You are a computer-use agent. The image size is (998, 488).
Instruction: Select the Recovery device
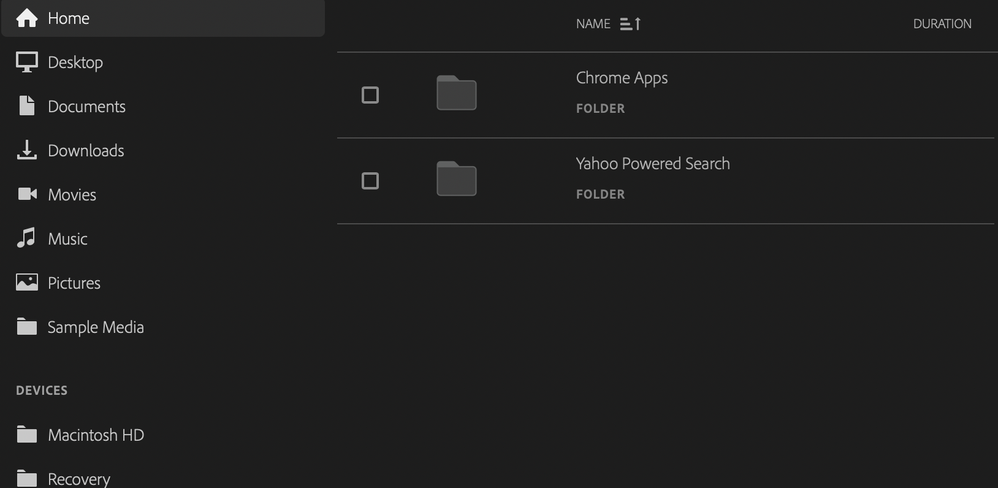pyautogui.click(x=79, y=478)
